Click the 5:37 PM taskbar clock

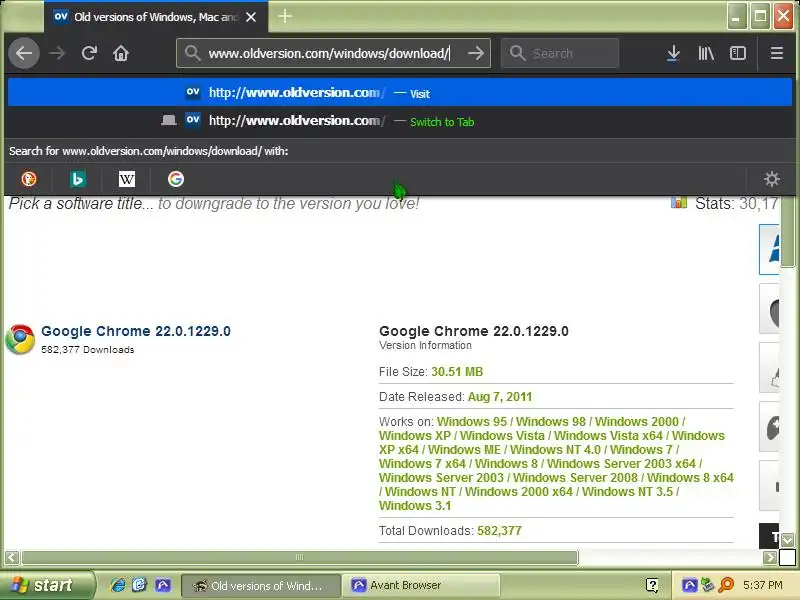click(x=763, y=585)
